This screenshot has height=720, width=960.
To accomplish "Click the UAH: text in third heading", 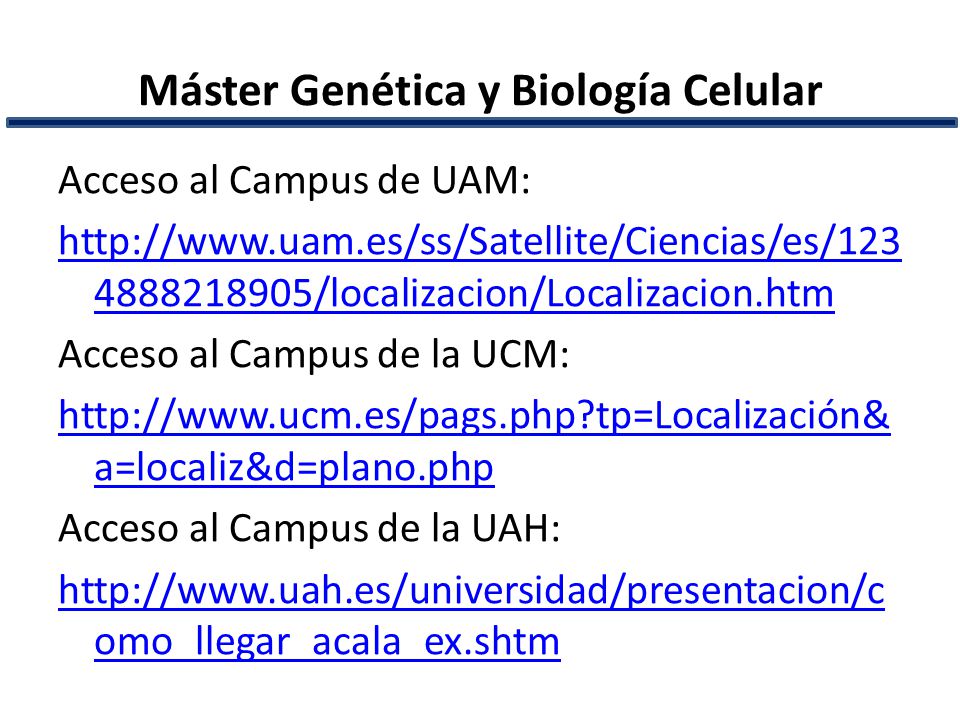I will pyautogui.click(x=516, y=528).
